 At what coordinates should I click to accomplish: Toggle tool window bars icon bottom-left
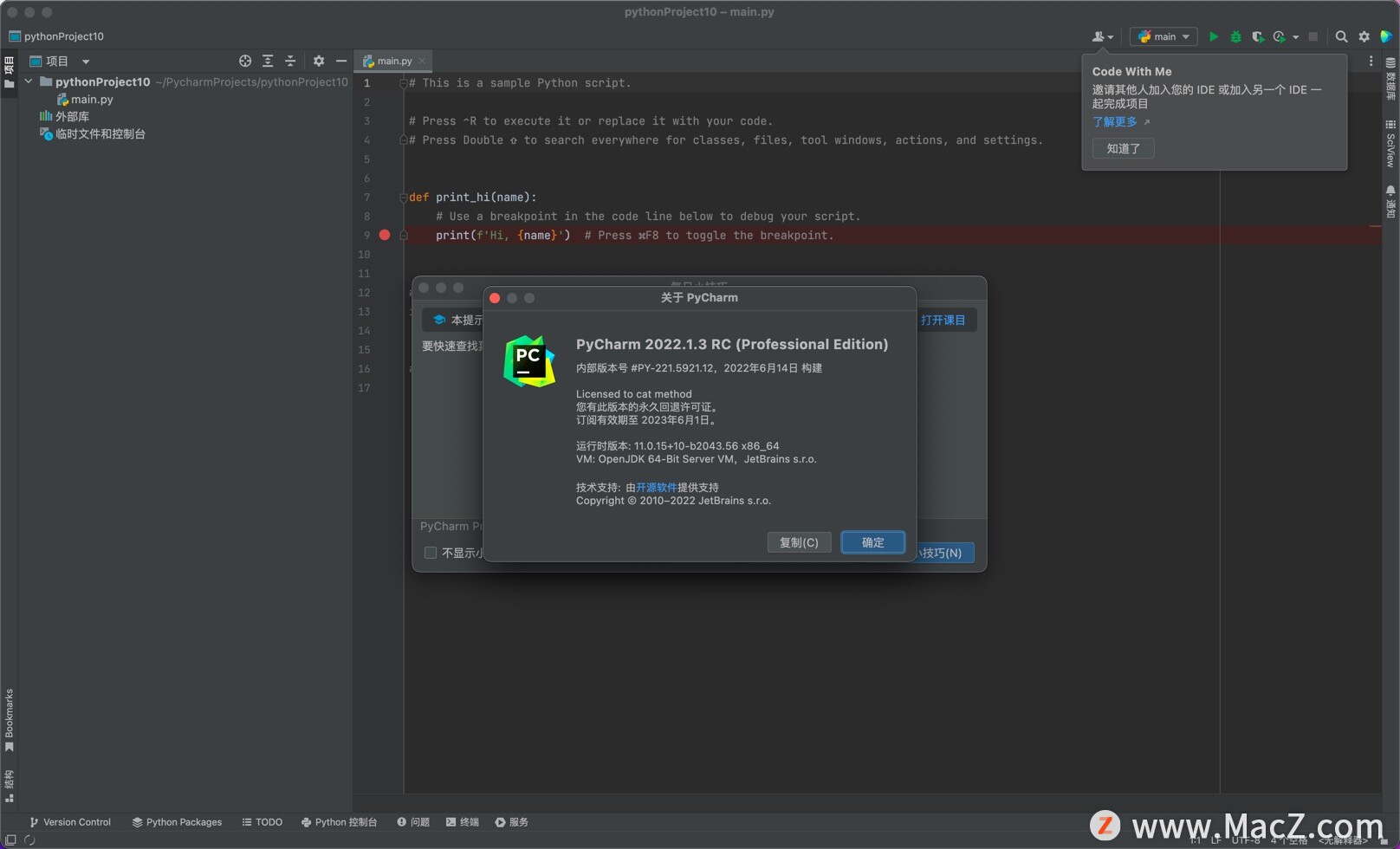click(x=10, y=839)
